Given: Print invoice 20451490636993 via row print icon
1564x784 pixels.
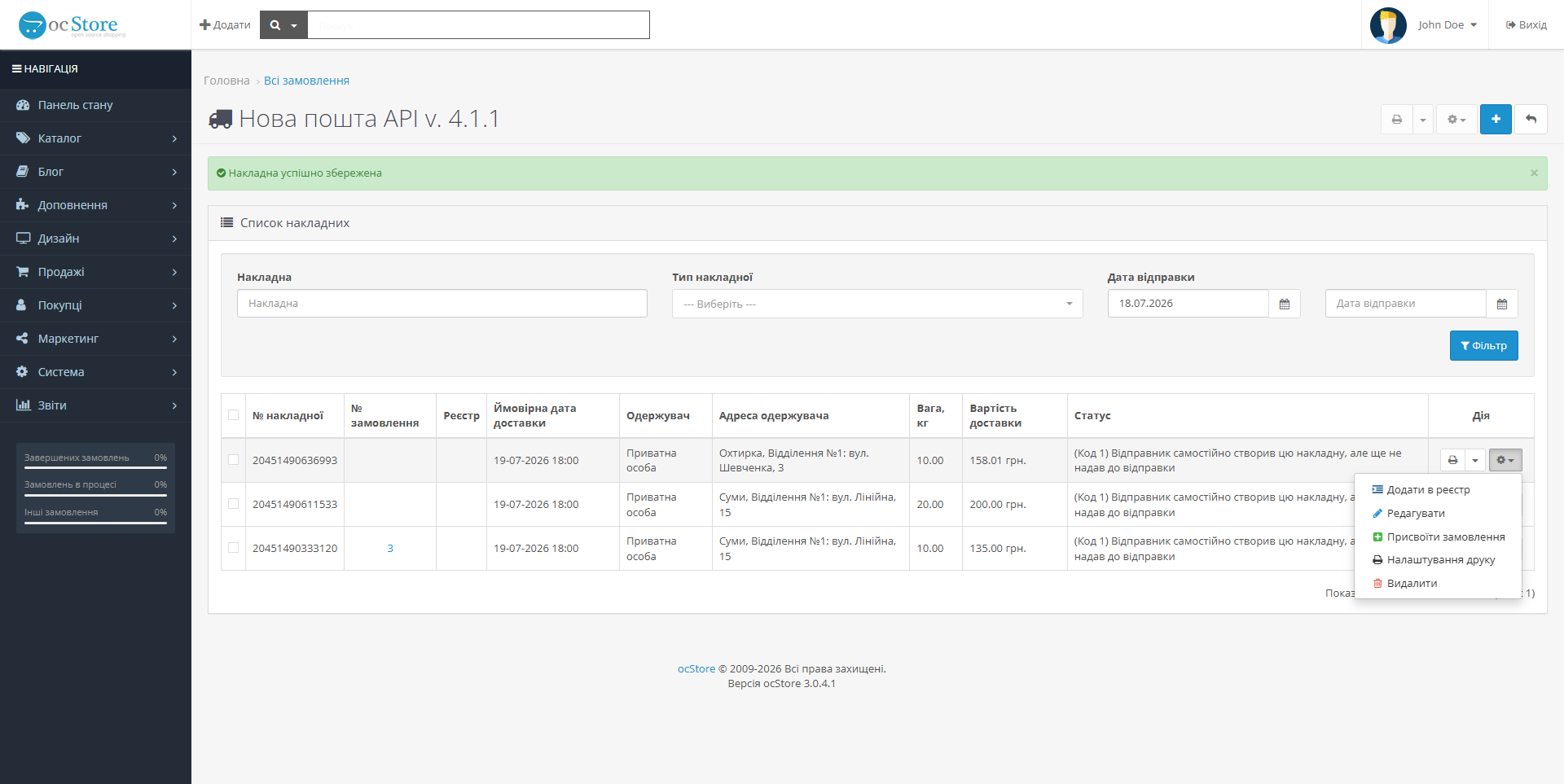Looking at the screenshot, I should [1452, 460].
